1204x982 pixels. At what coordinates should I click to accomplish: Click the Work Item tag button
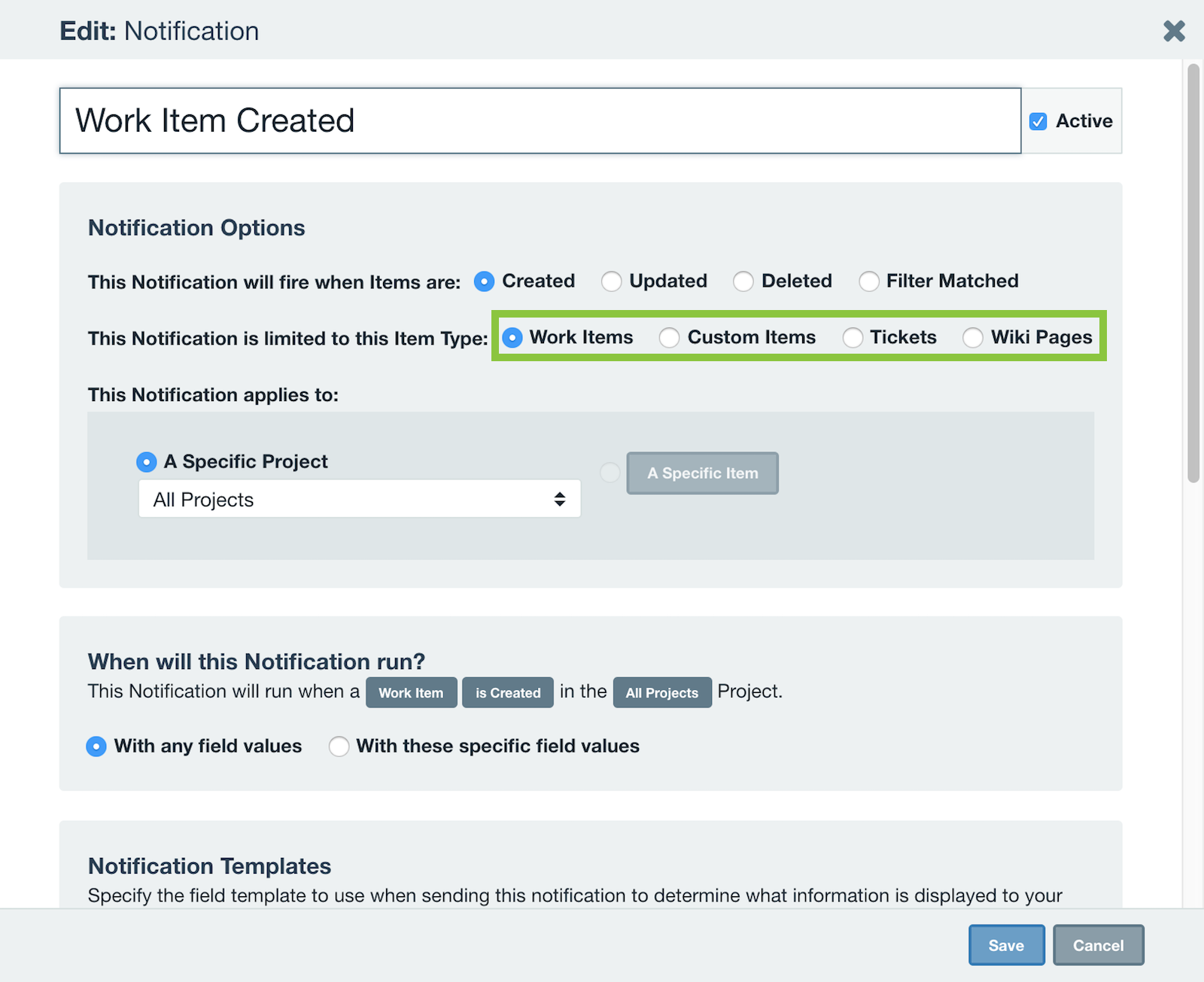point(411,692)
